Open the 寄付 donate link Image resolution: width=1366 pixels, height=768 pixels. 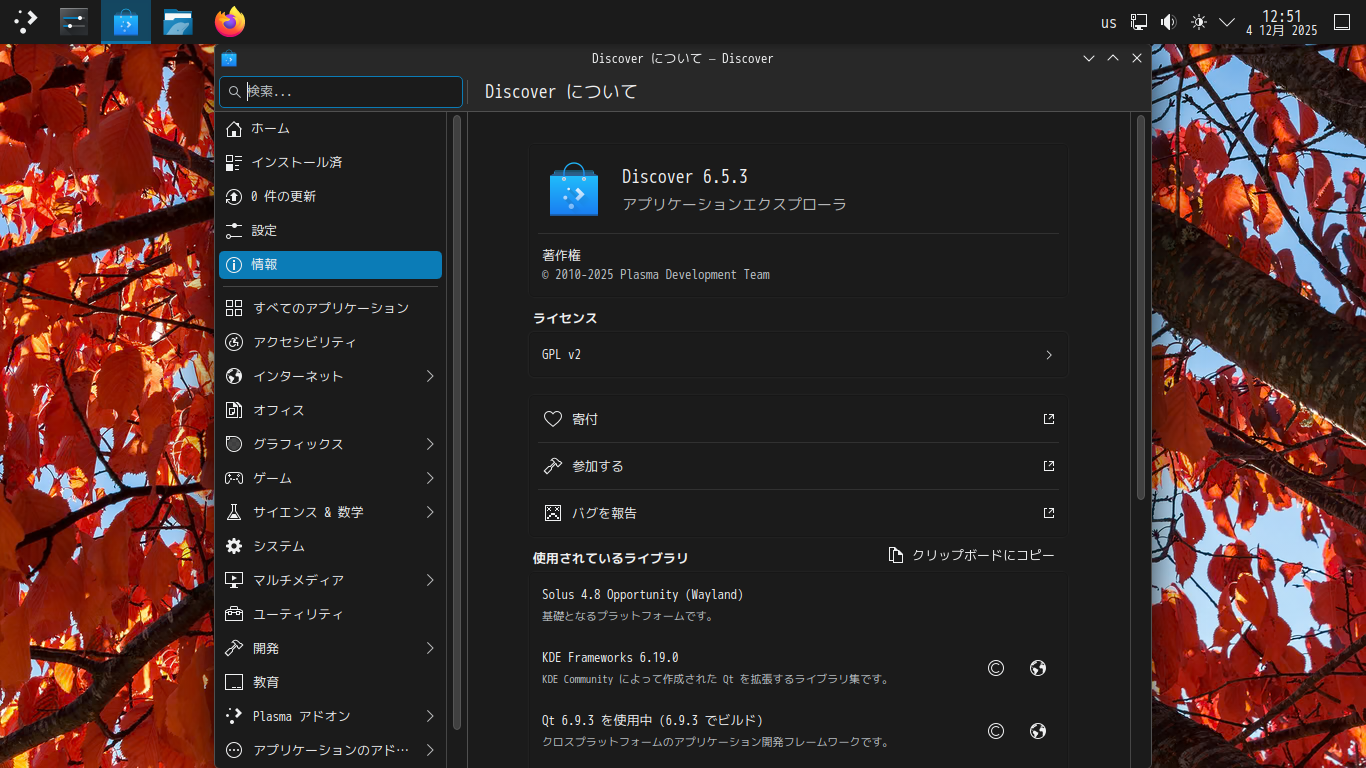(798, 419)
